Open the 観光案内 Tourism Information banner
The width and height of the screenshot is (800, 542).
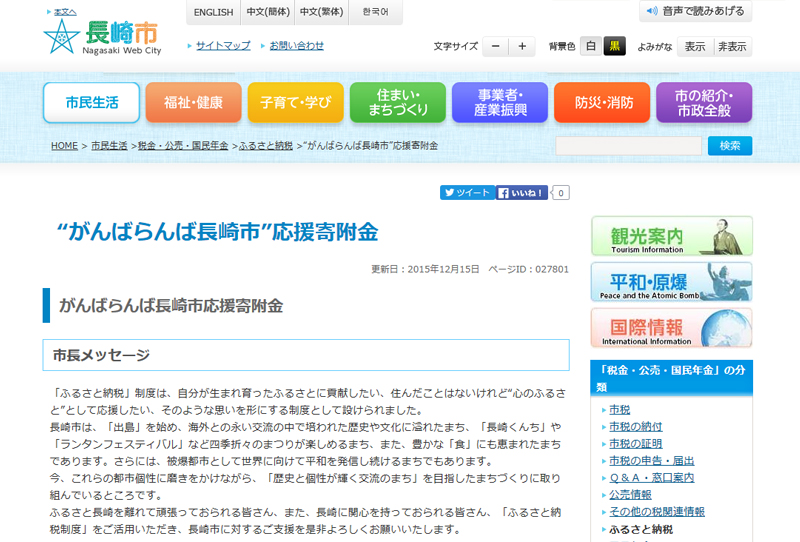[x=671, y=237]
